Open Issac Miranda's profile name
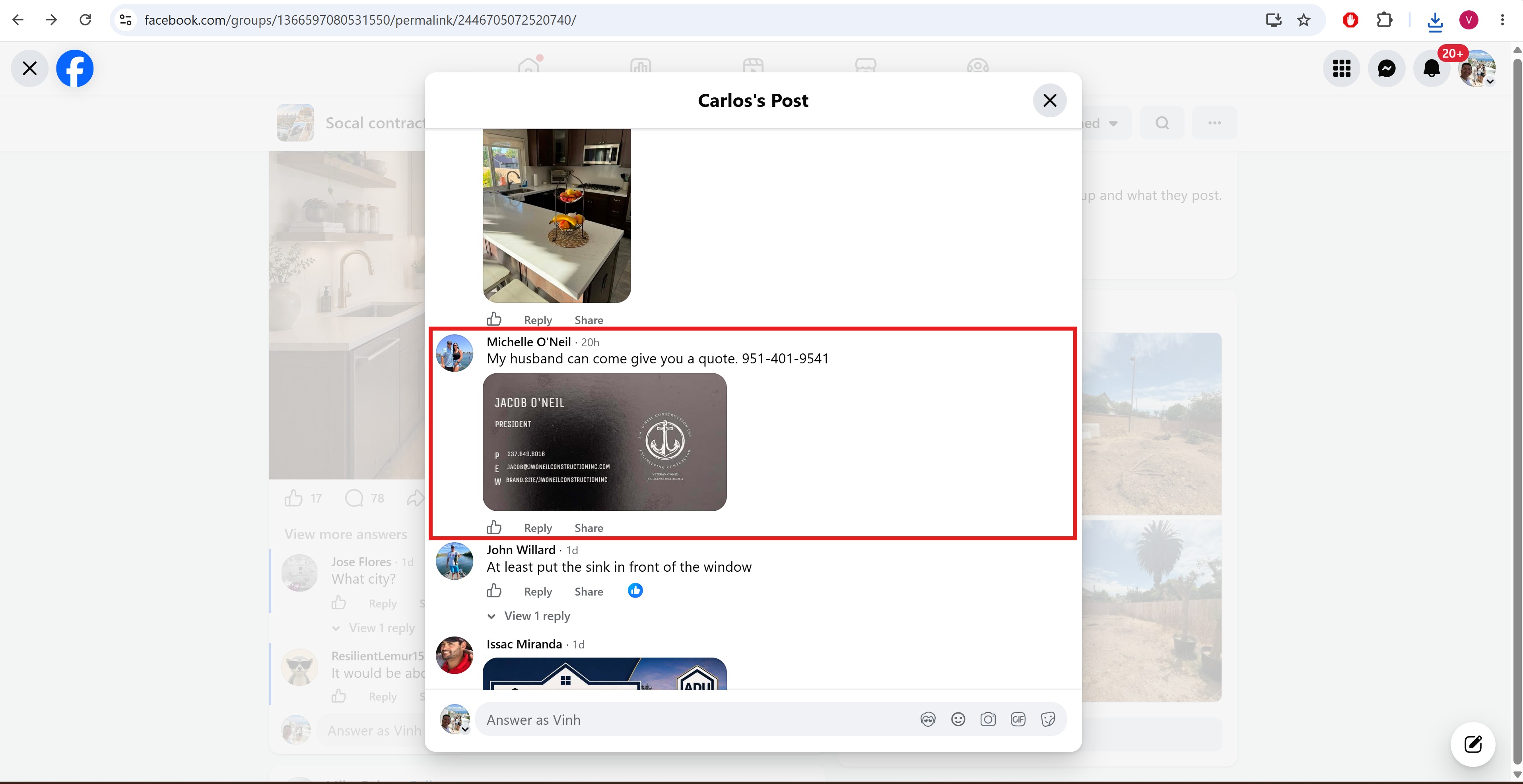 point(524,644)
